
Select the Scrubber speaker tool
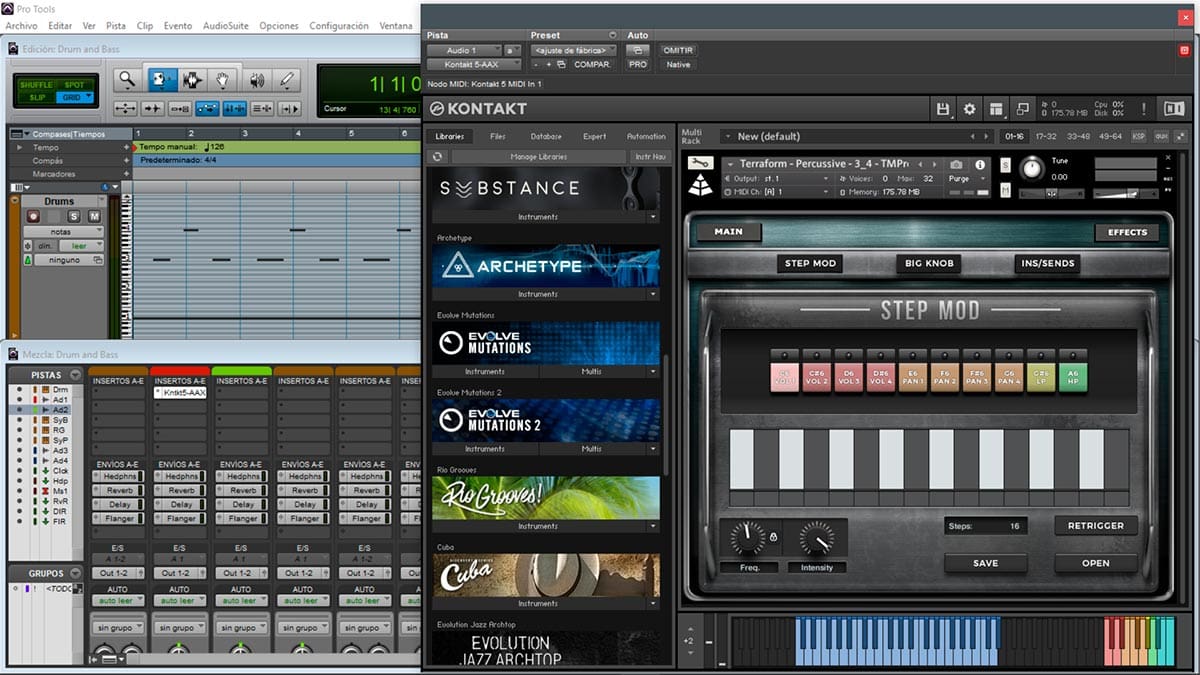[x=256, y=80]
